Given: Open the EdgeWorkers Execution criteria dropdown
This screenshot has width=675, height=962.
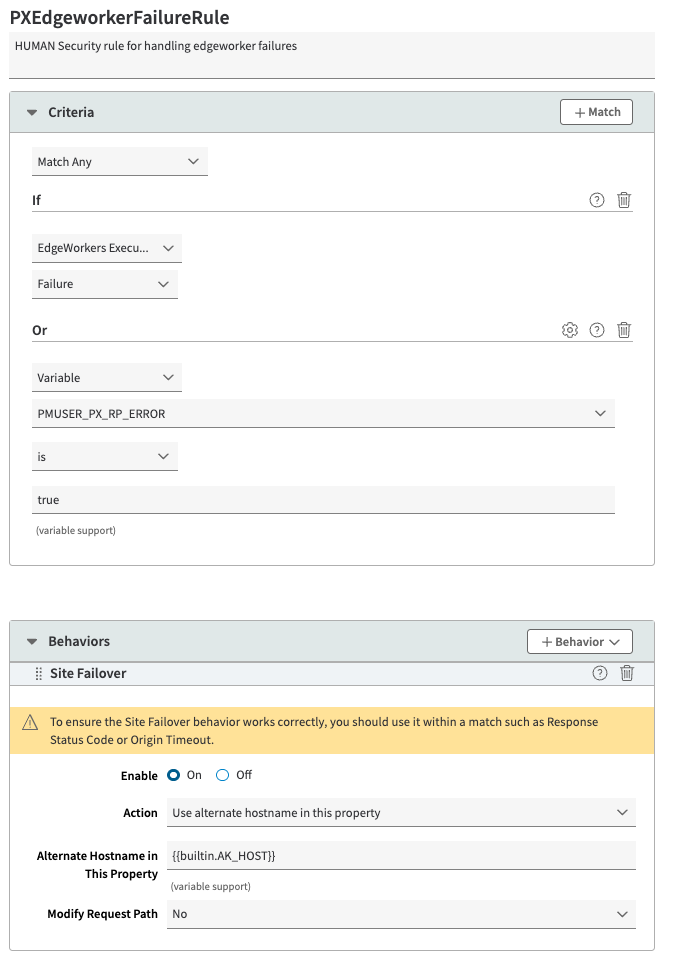Looking at the screenshot, I should [106, 248].
